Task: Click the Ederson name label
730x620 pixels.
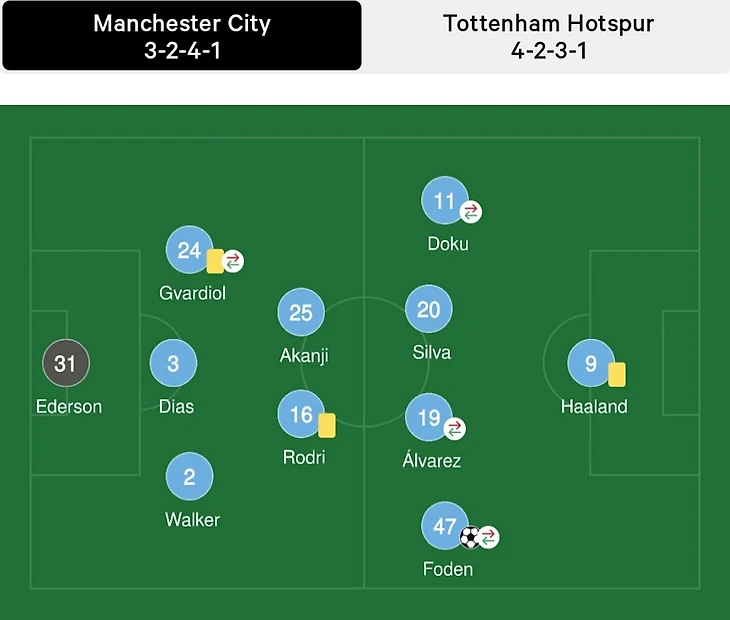Action: (69, 407)
